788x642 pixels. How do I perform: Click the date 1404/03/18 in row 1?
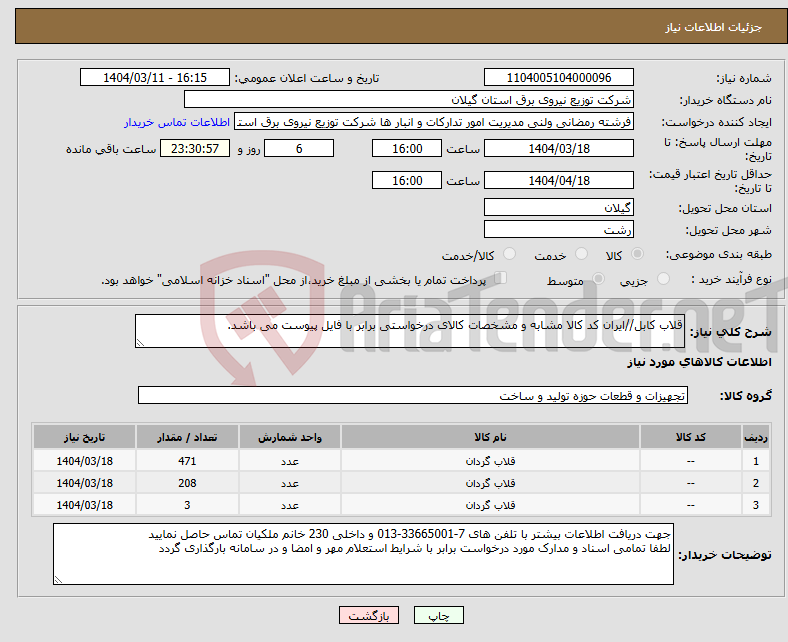84,461
